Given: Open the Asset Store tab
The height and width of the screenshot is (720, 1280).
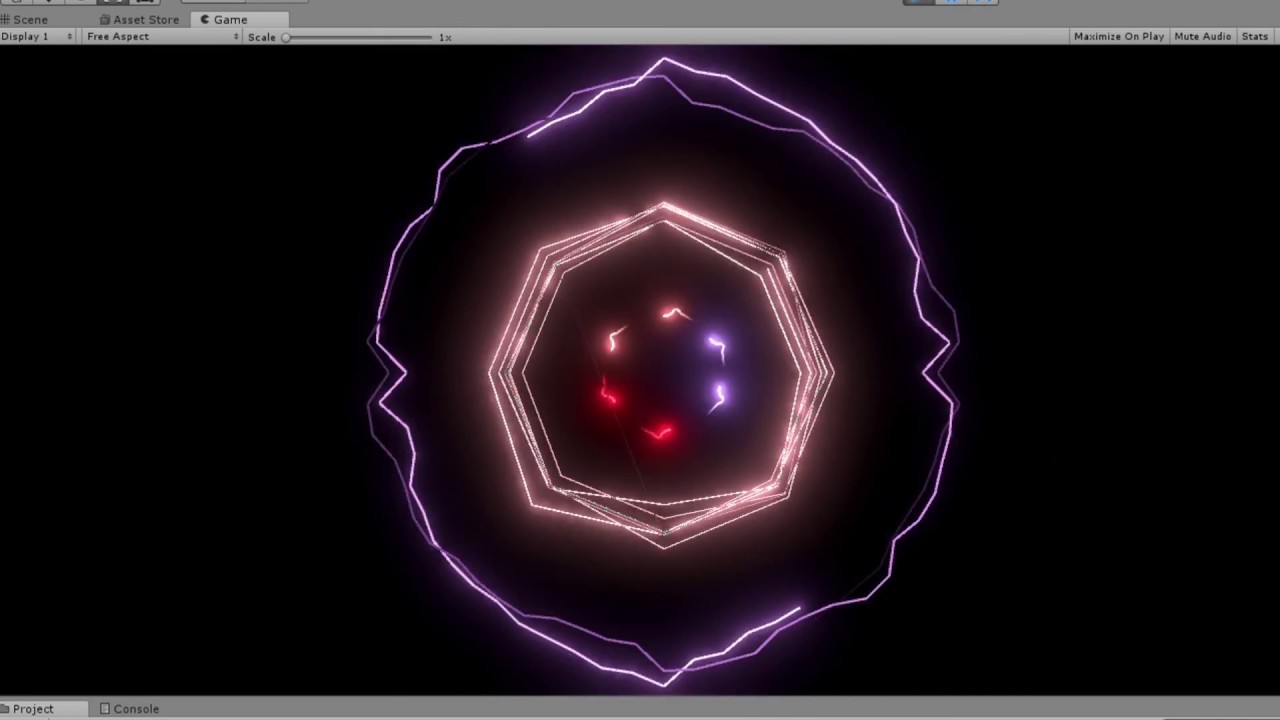Looking at the screenshot, I should pyautogui.click(x=139, y=19).
